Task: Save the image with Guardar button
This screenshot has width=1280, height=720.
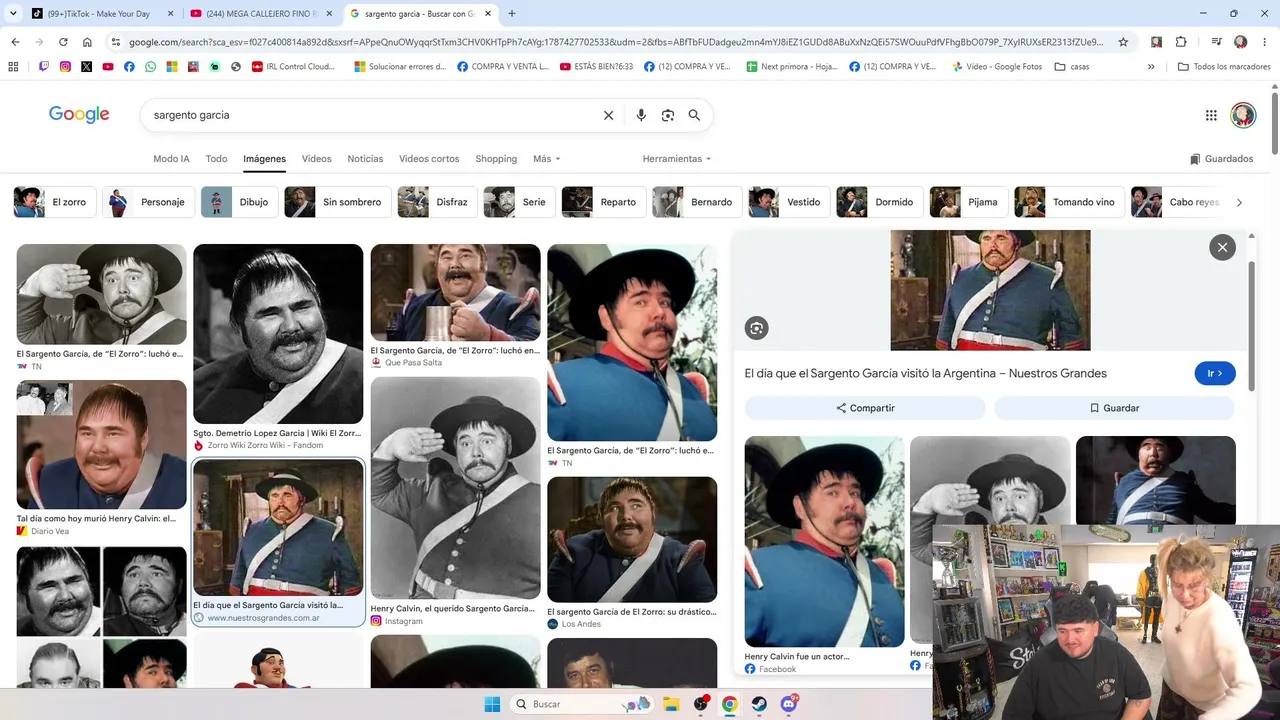Action: [x=1114, y=408]
